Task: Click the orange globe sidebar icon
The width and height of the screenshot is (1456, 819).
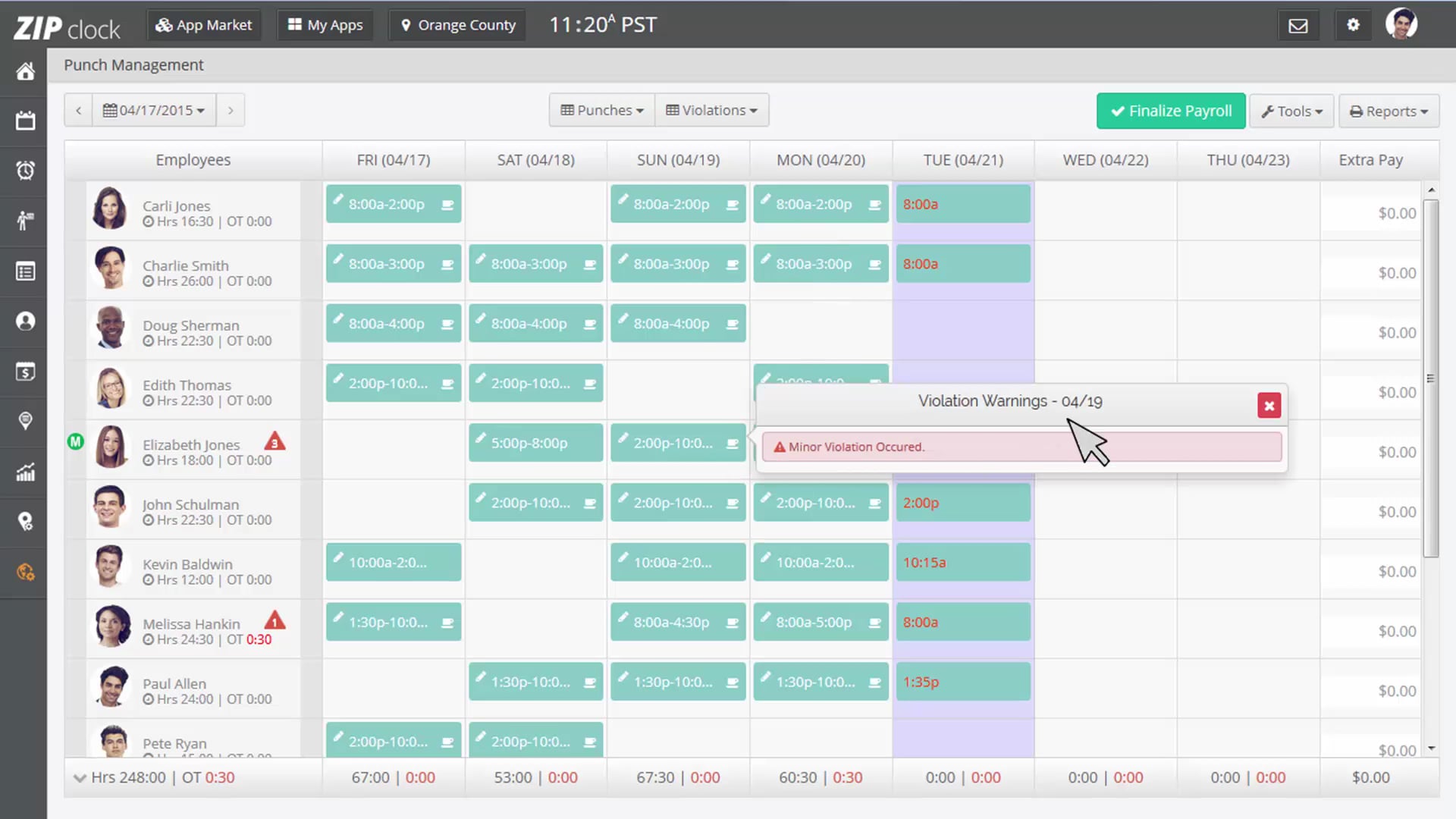Action: pyautogui.click(x=25, y=572)
